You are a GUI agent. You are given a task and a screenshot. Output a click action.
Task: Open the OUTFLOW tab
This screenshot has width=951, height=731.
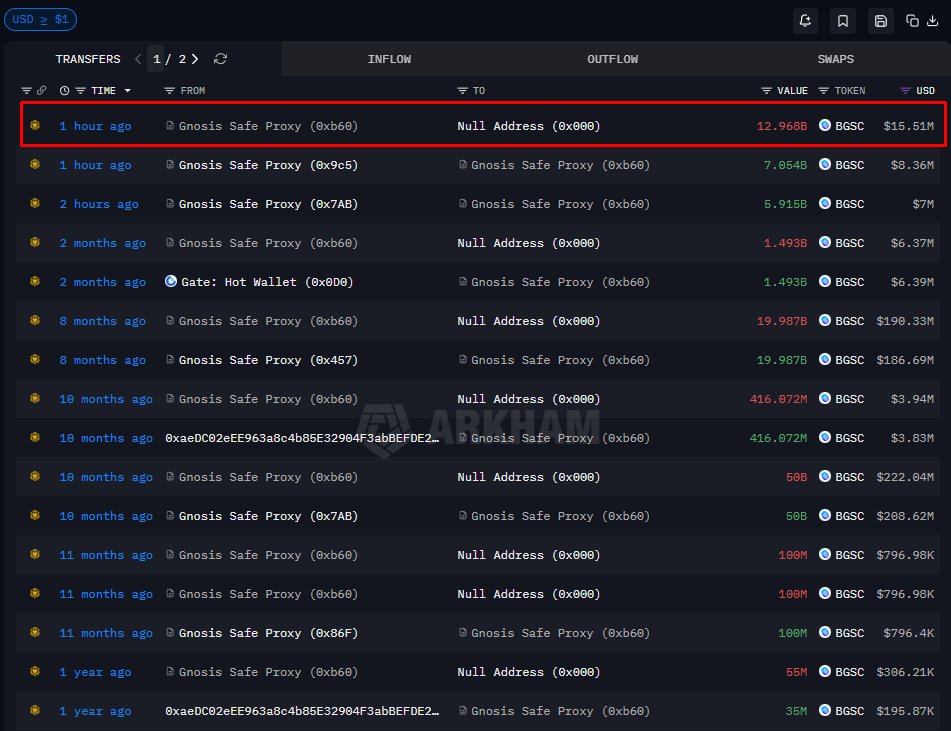[x=612, y=59]
